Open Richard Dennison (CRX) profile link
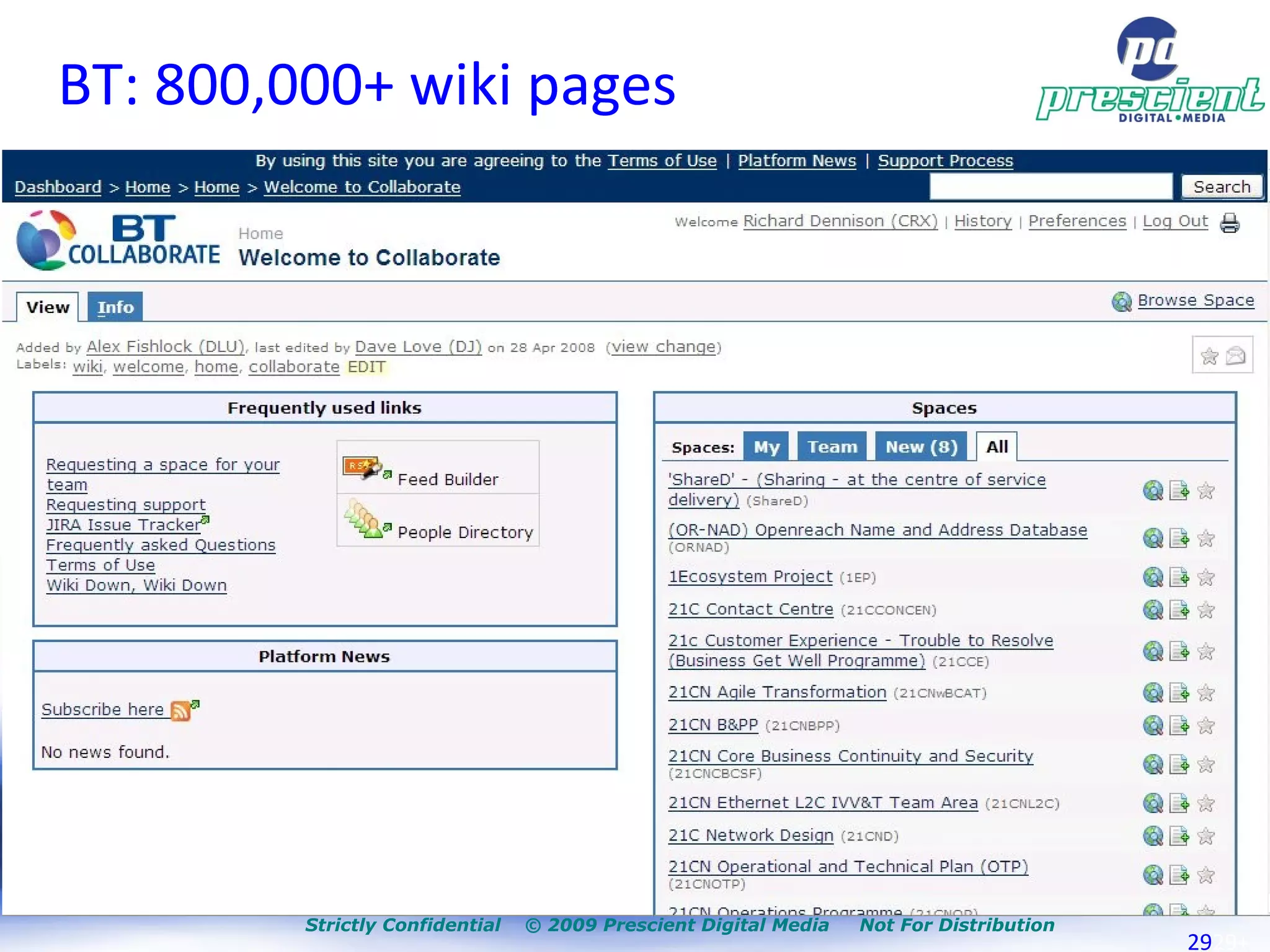The width and height of the screenshot is (1270, 952). pos(840,221)
